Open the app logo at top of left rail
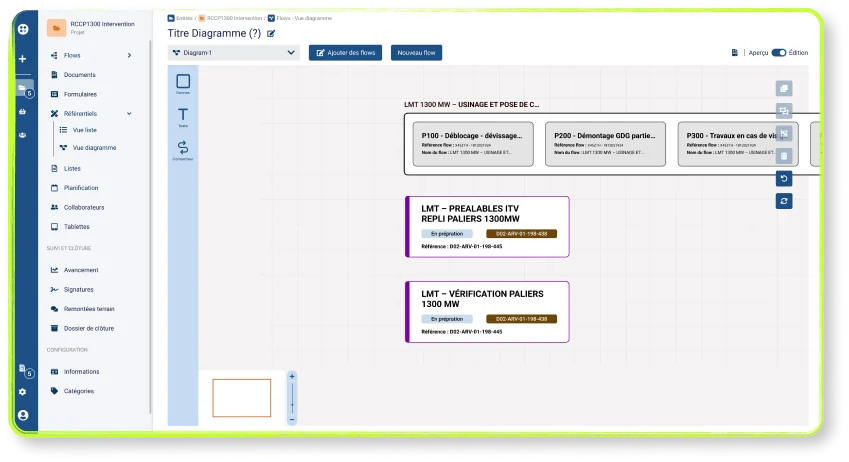 [23, 29]
